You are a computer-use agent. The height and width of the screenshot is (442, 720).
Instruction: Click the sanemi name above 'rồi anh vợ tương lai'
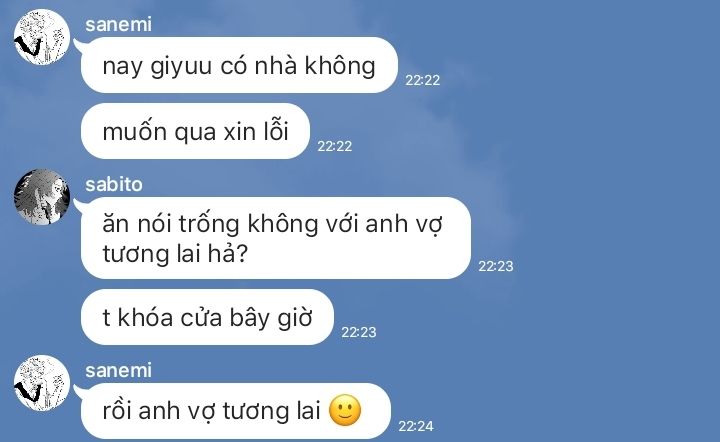point(118,371)
